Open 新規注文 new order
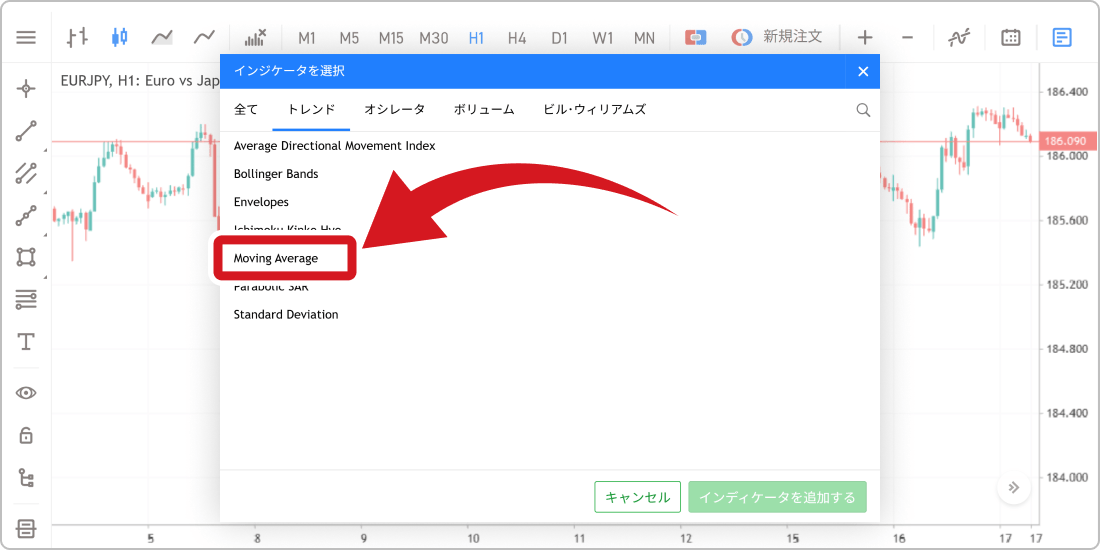The height and width of the screenshot is (550, 1100). tap(776, 37)
